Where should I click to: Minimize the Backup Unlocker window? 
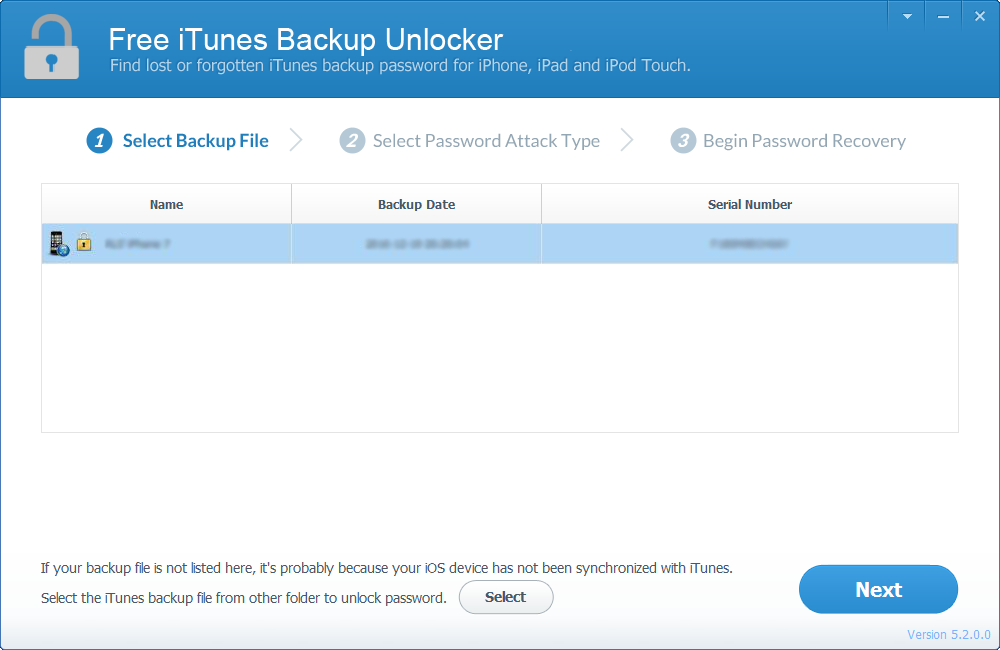point(942,17)
